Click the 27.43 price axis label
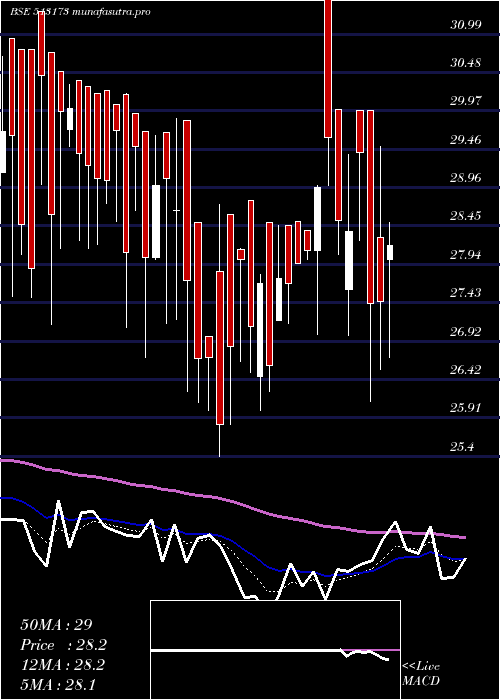Viewport: 500px width, 700px height. pyautogui.click(x=466, y=293)
